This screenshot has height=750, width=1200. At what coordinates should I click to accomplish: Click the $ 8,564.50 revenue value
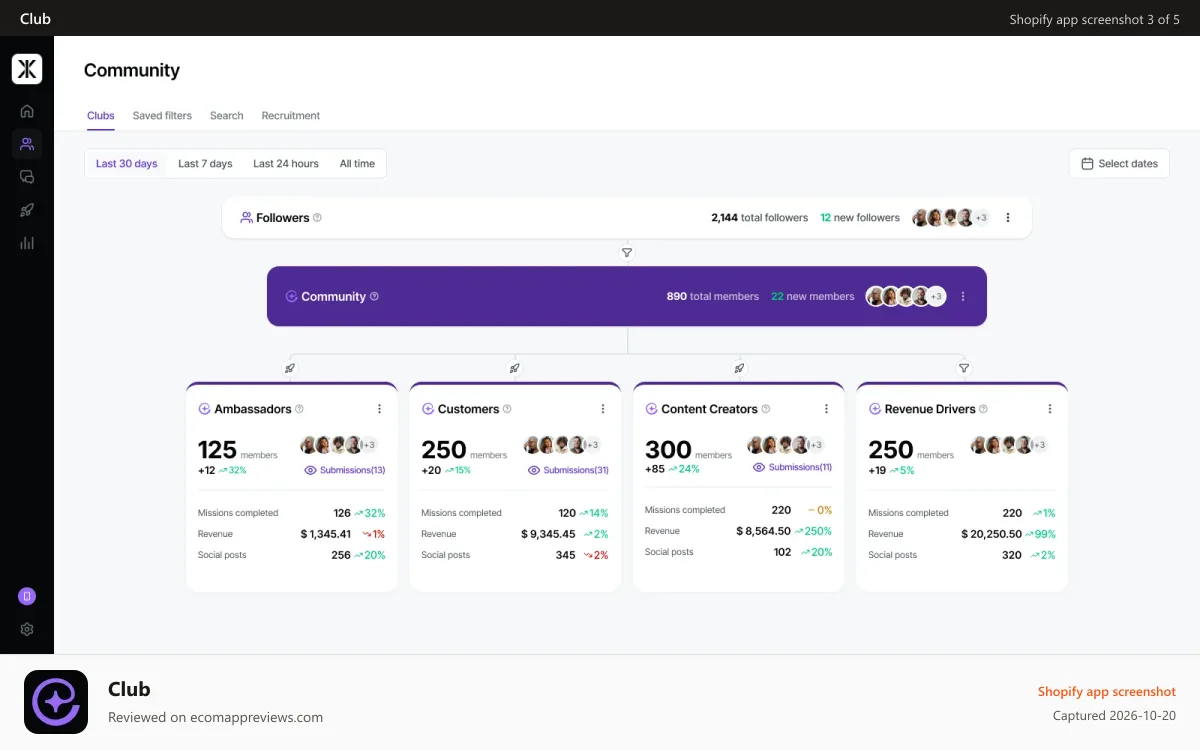[x=764, y=531]
